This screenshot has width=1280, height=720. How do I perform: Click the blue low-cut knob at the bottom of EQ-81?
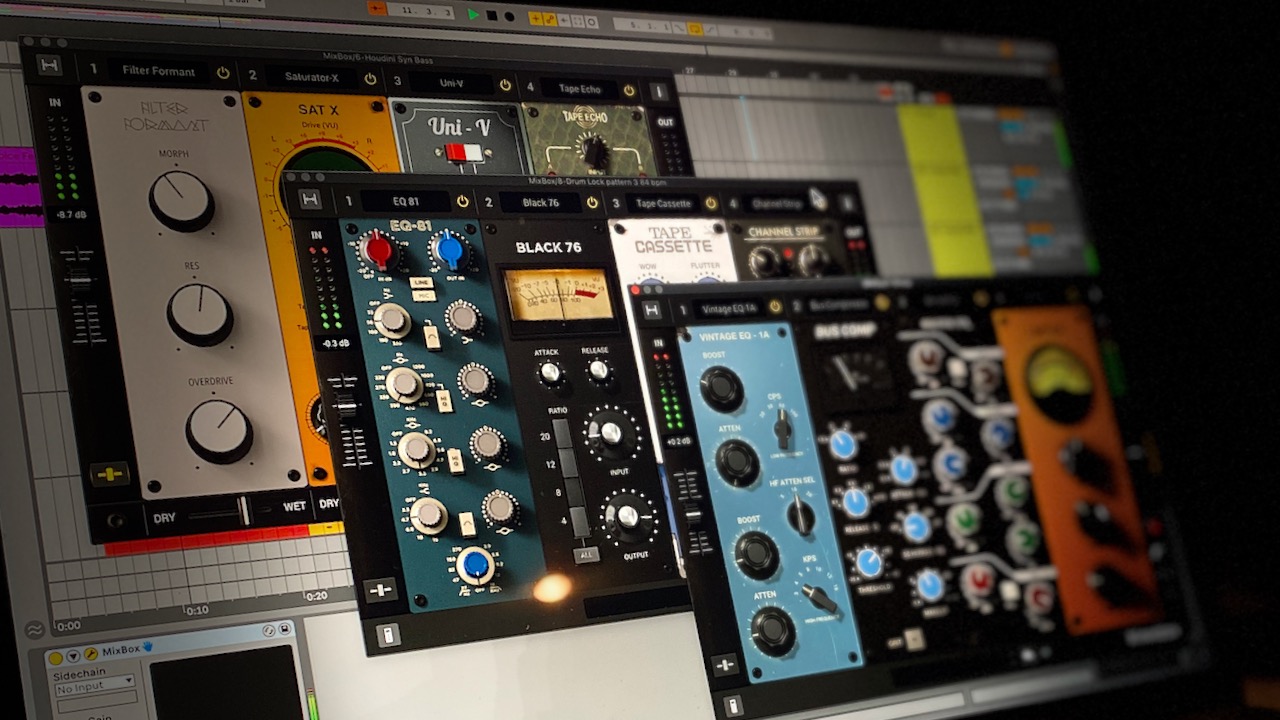click(476, 565)
